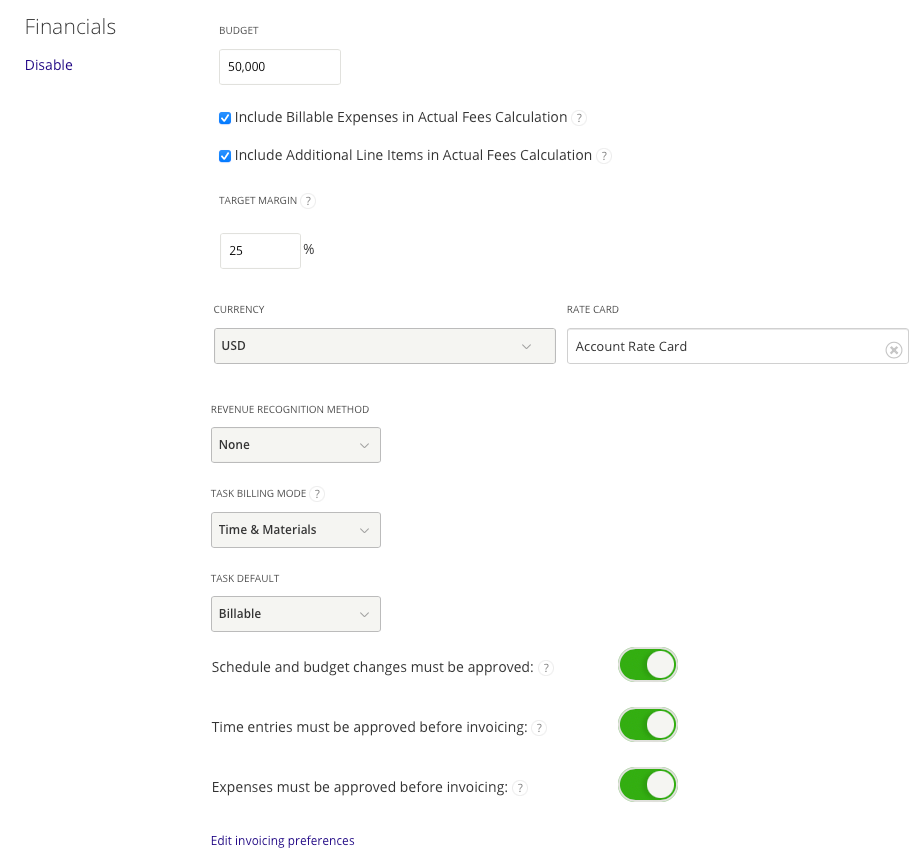Open help about time entry approval
Image resolution: width=923 pixels, height=864 pixels.
click(x=539, y=727)
